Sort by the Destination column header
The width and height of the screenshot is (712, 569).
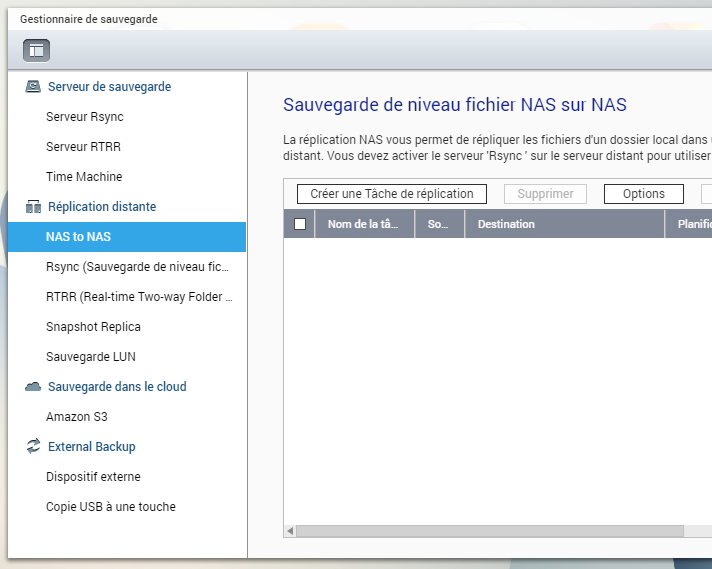506,224
